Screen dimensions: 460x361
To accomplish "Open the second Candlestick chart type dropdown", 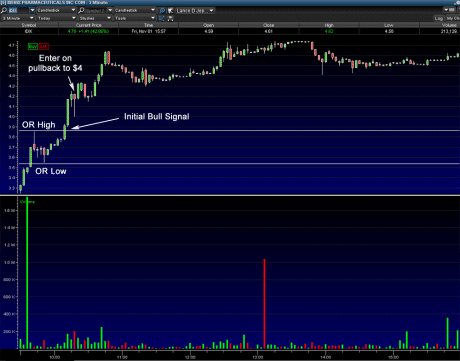I will point(135,10).
